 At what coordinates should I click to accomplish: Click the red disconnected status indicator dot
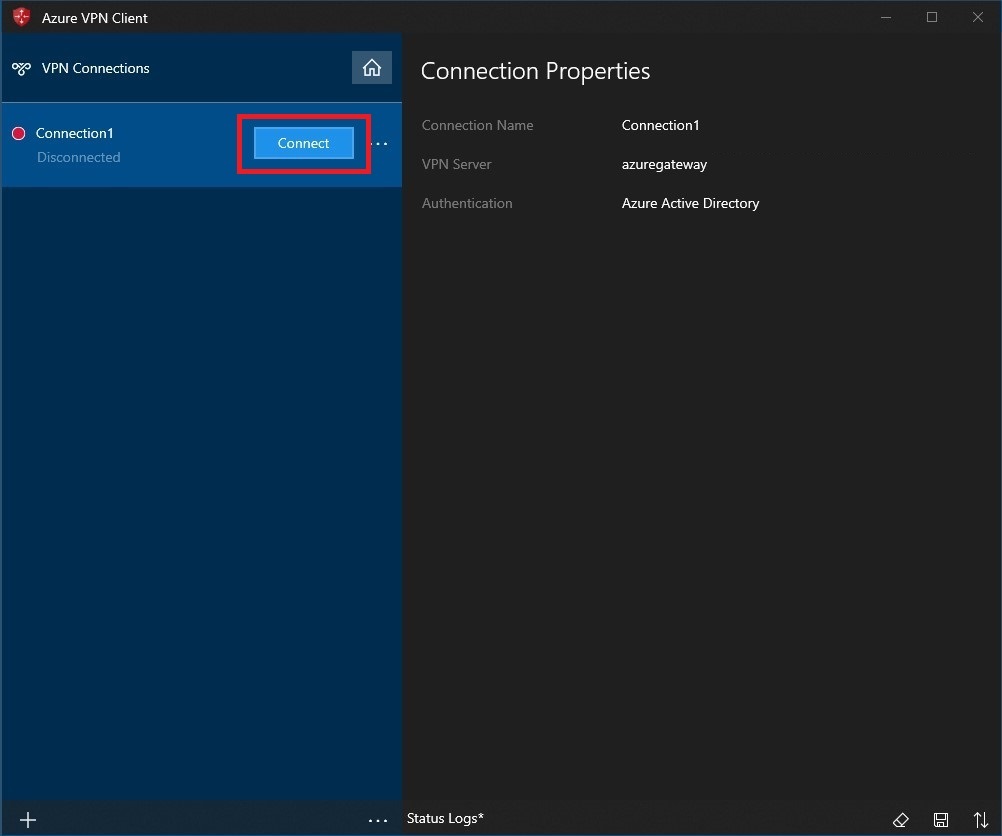(17, 133)
